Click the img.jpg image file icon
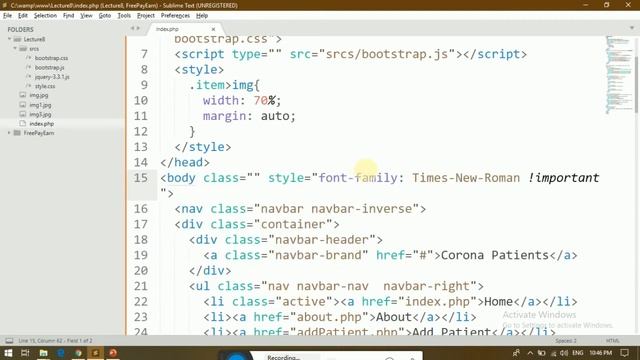Screen dimensions: 640x360 pyautogui.click(x=23, y=95)
